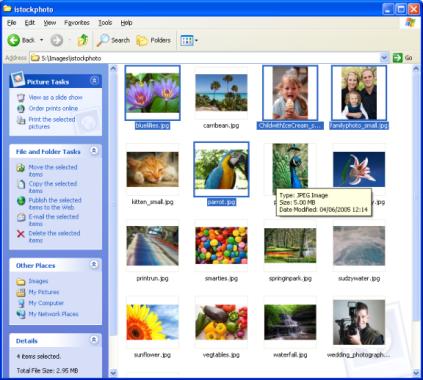Go up one folder level

(83, 40)
